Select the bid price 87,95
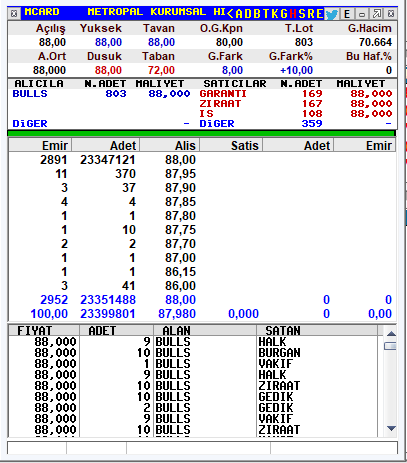 coord(180,174)
